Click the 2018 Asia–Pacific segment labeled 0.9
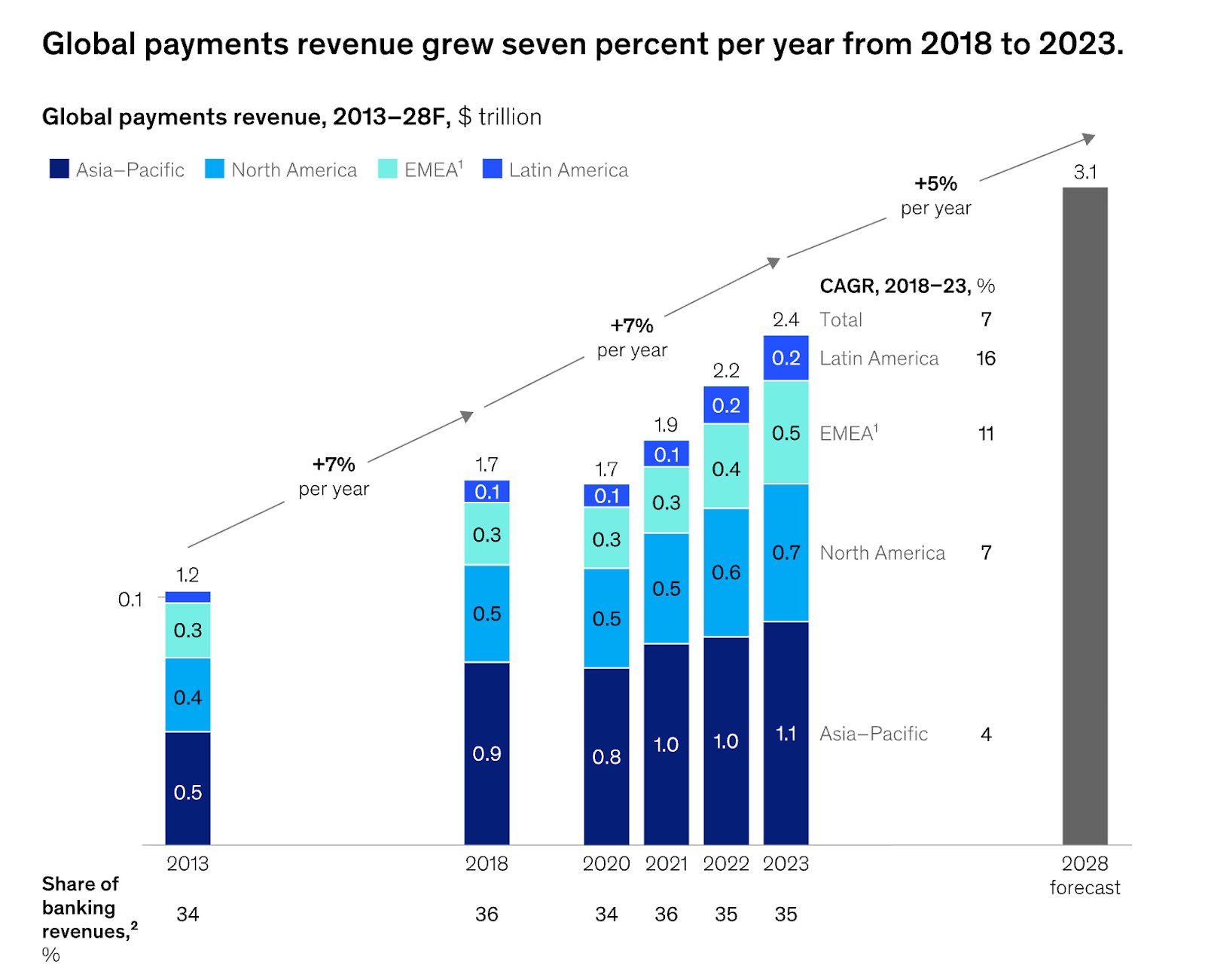 tap(487, 753)
